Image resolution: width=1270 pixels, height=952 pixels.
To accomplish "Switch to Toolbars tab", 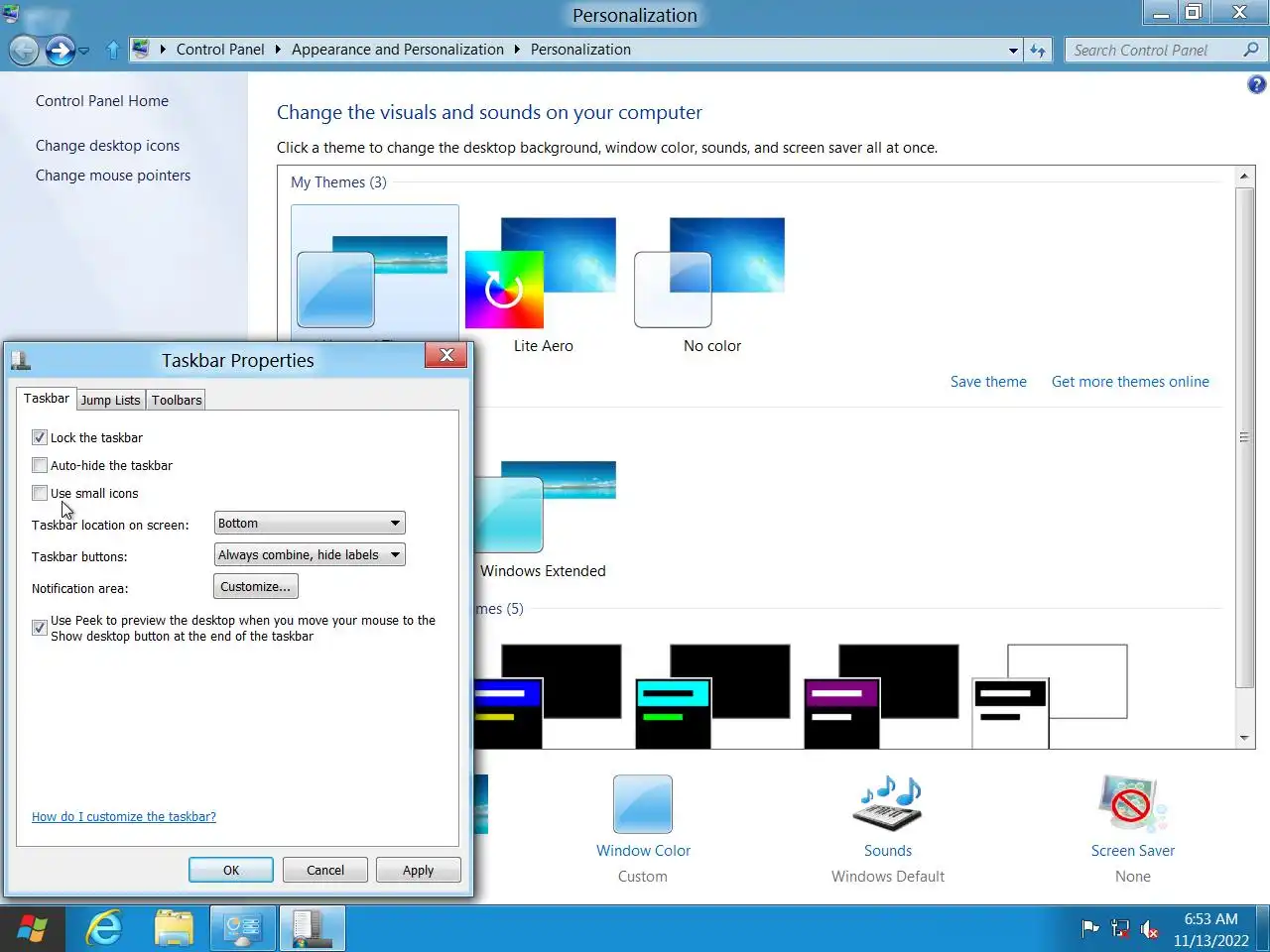I will (177, 400).
